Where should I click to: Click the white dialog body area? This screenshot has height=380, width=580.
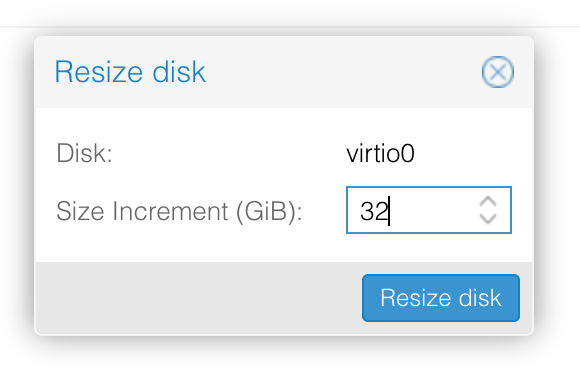pos(284,185)
